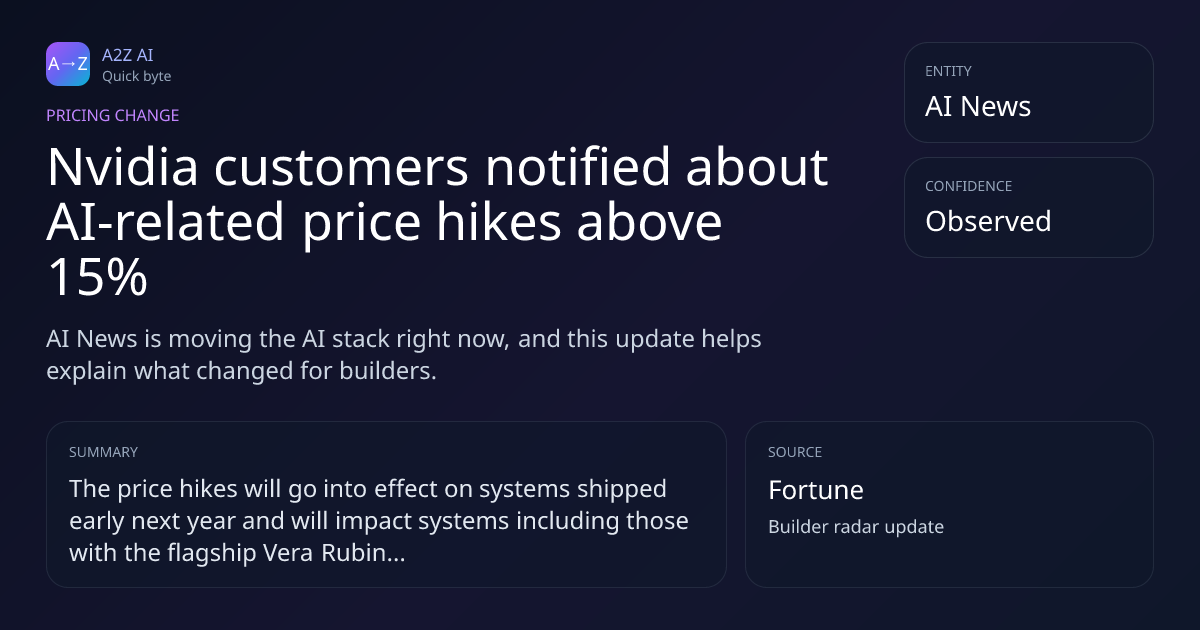
Task: Click the 'Builder radar update' caption
Action: pyautogui.click(x=856, y=527)
